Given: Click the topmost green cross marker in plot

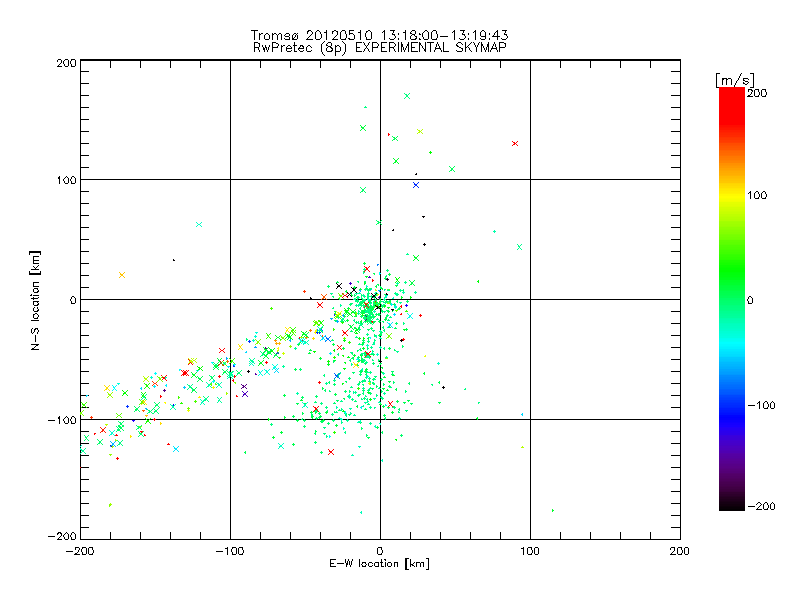Looking at the screenshot, I should click(x=407, y=96).
